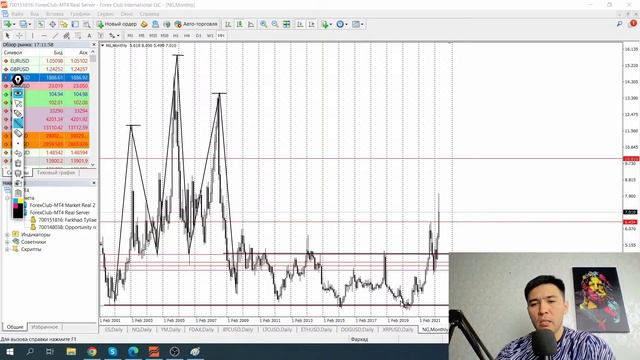The width and height of the screenshot is (640, 360).
Task: Select the Fibonacci retracement tool
Action: pos(78,36)
